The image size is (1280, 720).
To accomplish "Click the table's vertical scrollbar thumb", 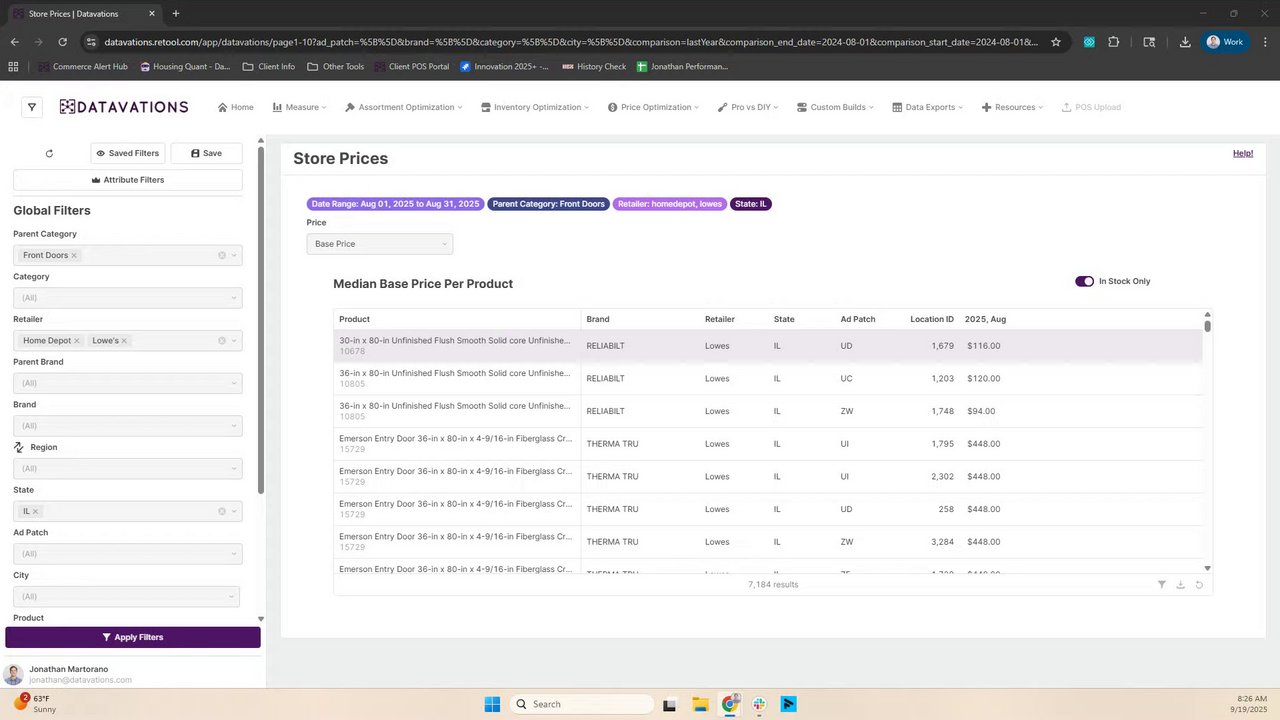I will pos(1208,325).
